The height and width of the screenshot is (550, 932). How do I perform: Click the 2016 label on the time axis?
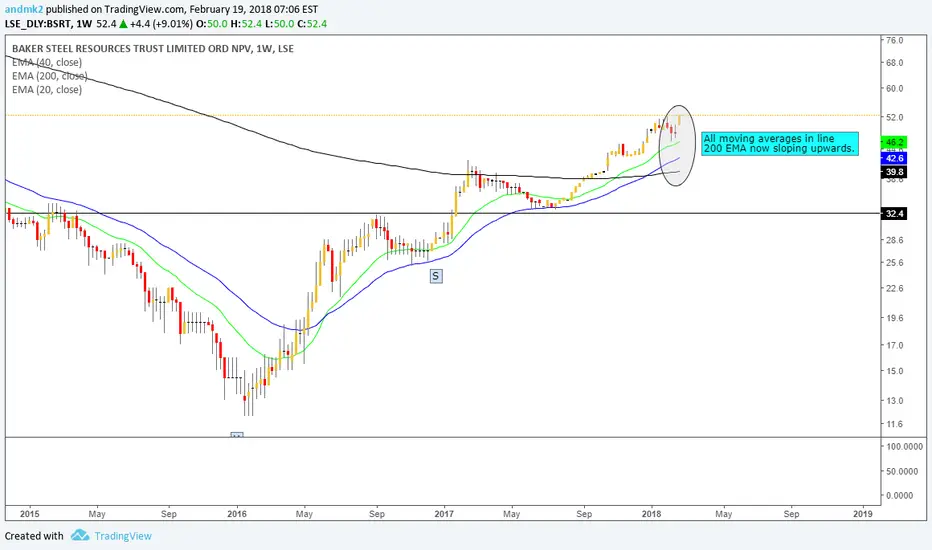coord(237,514)
